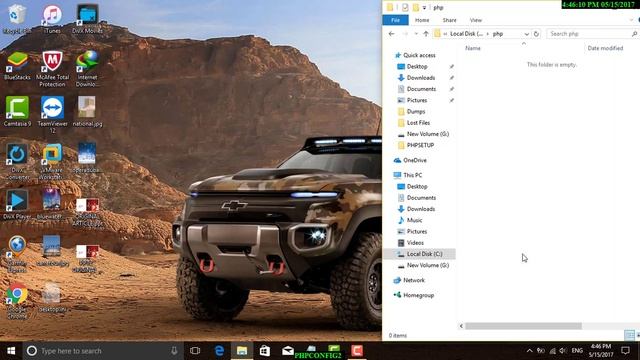Select Quick access in navigation pane

(x=419, y=55)
